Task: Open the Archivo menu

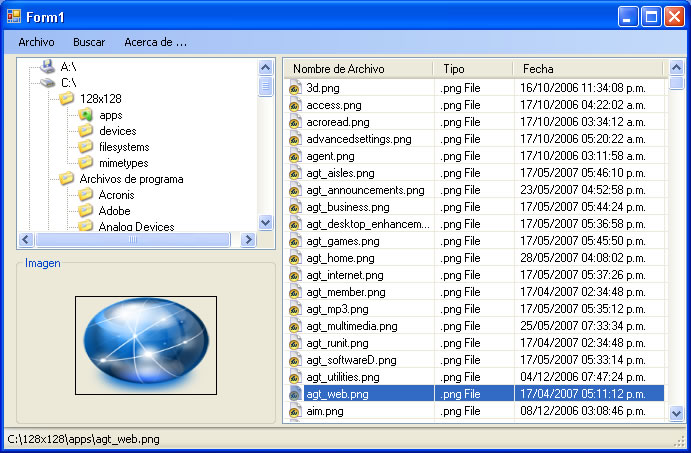Action: click(36, 42)
